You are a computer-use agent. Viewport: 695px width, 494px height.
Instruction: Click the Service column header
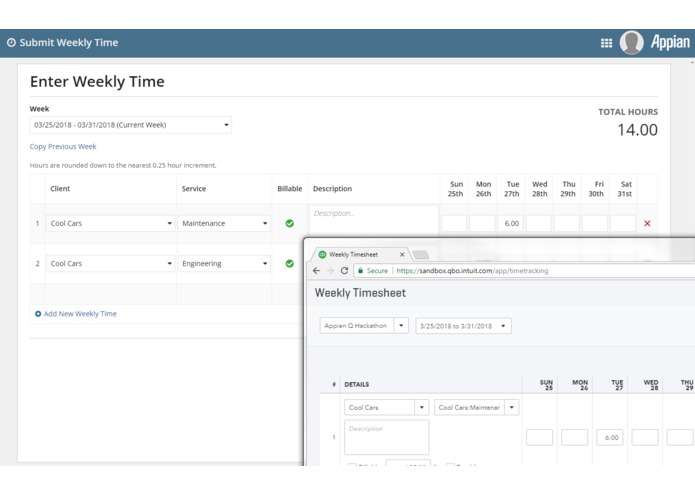(194, 189)
